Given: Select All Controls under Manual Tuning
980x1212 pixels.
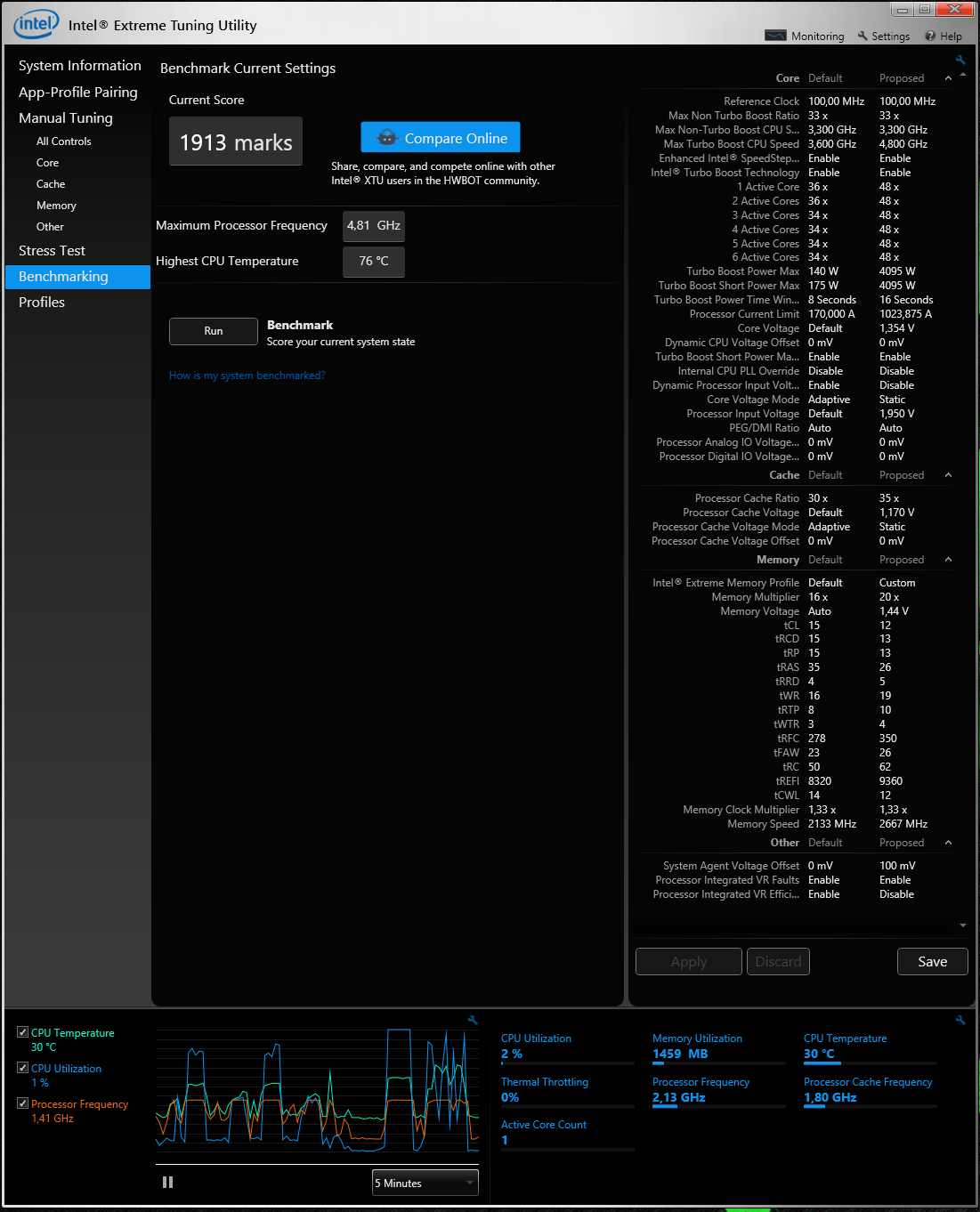Looking at the screenshot, I should point(63,141).
